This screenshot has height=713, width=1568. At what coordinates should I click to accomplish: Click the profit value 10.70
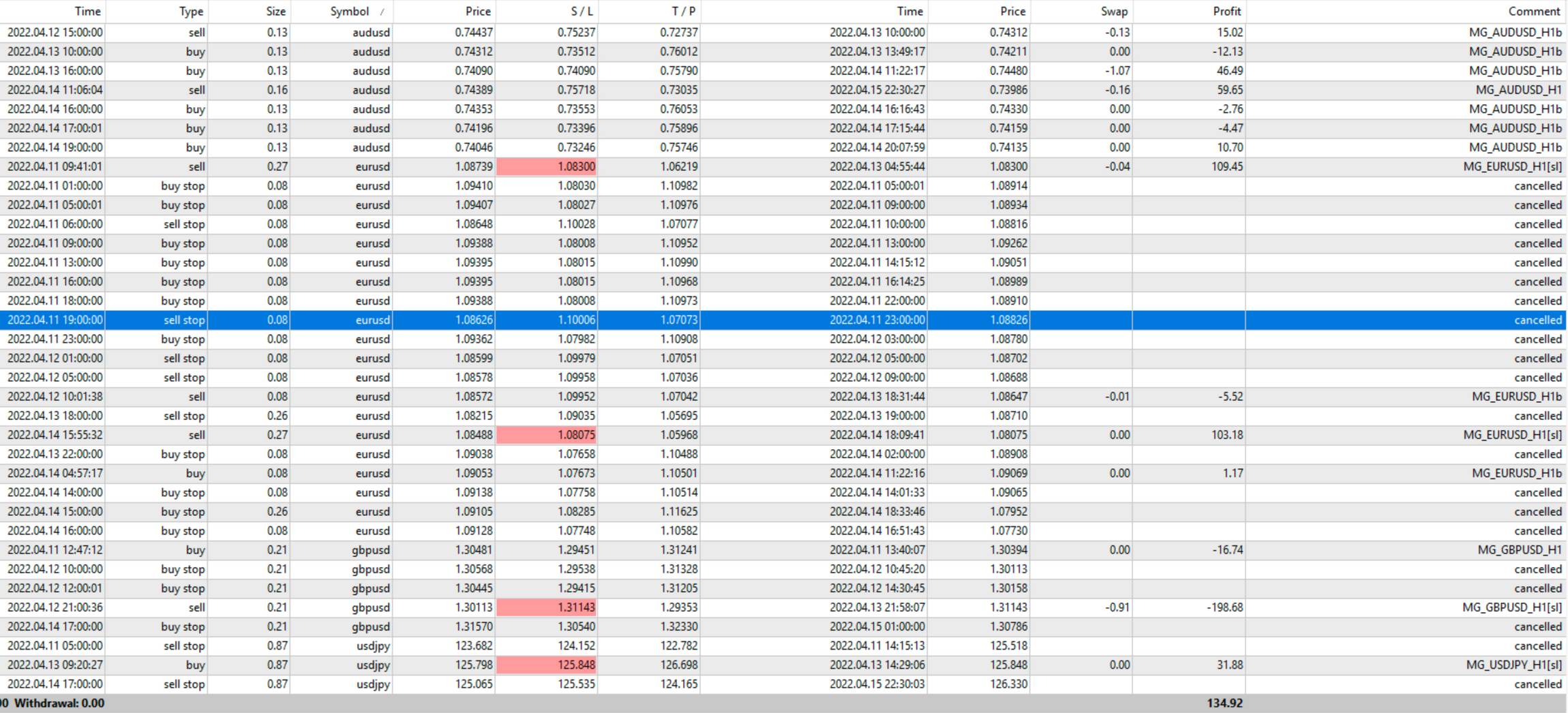[x=1230, y=147]
